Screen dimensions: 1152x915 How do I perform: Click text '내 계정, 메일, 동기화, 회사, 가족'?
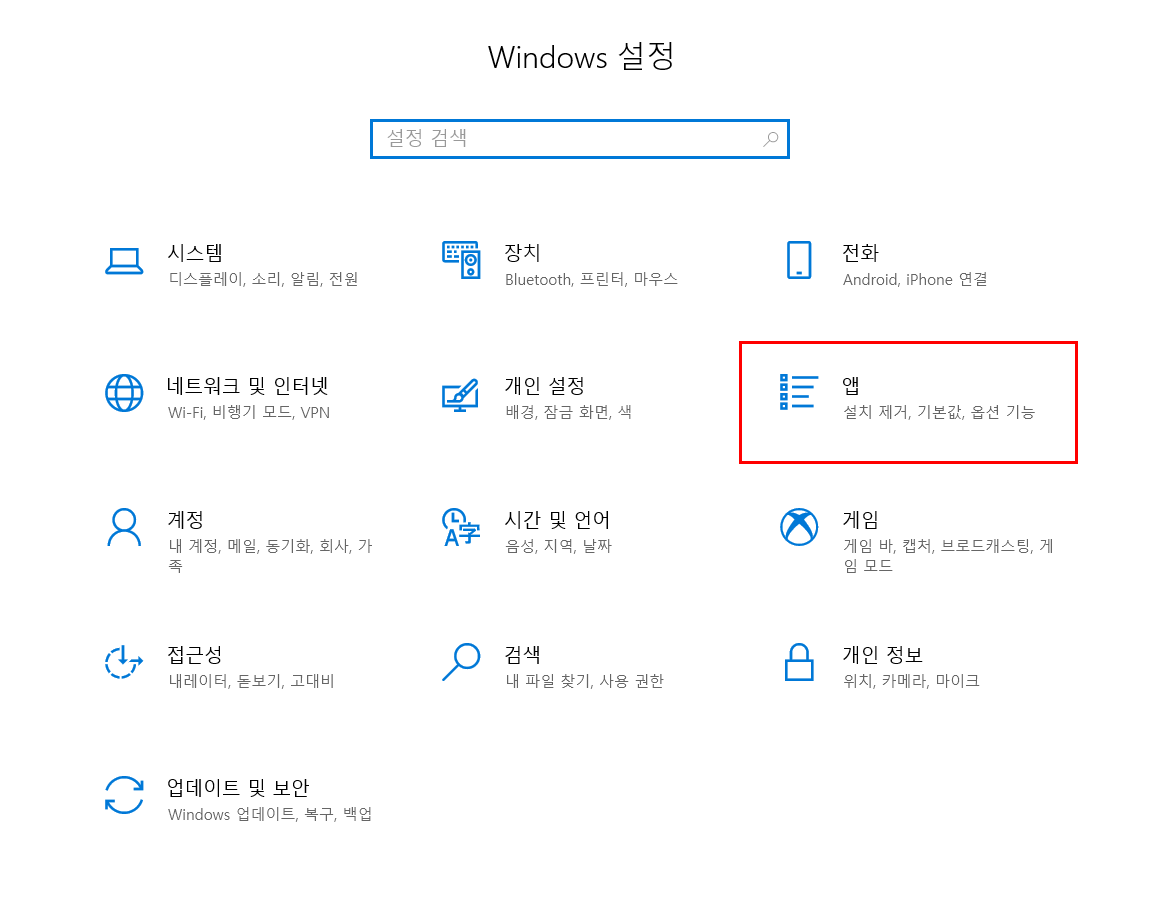tap(270, 556)
